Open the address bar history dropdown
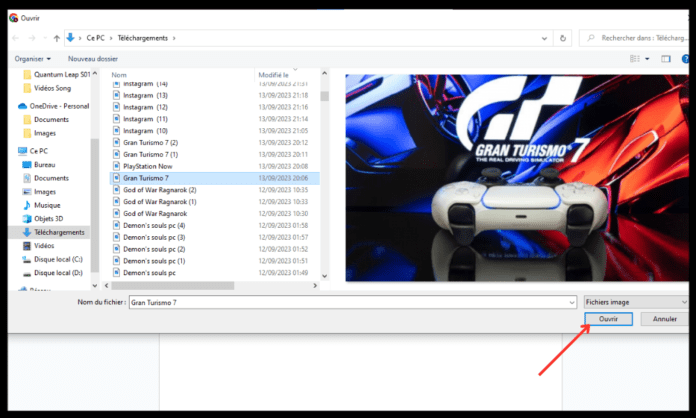The image size is (696, 418). [544, 38]
